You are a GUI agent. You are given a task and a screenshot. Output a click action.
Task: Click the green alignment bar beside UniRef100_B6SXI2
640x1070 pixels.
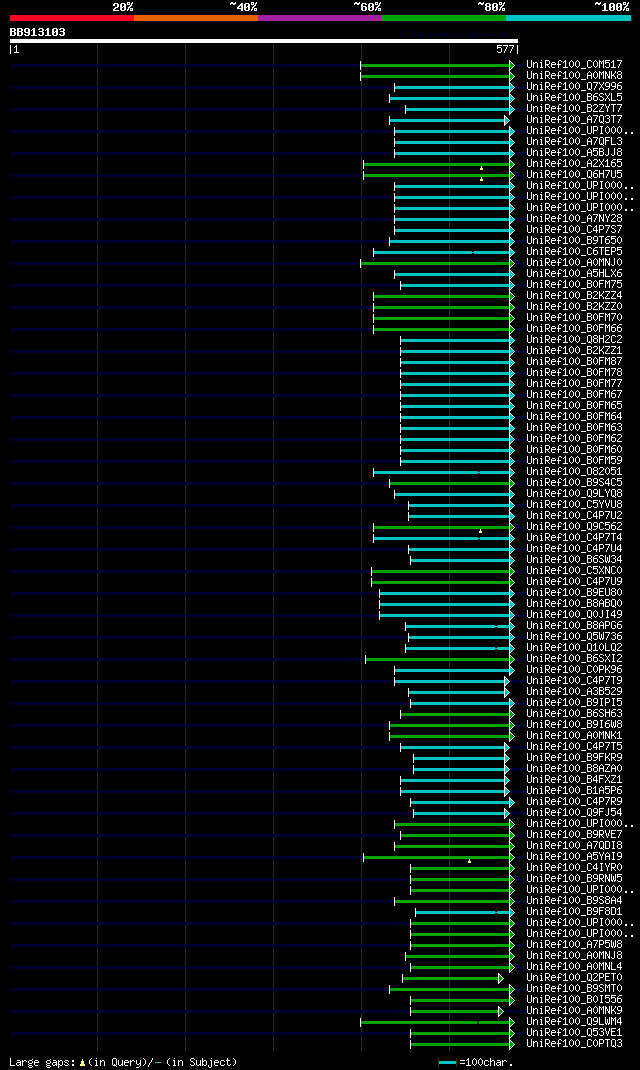pos(439,659)
